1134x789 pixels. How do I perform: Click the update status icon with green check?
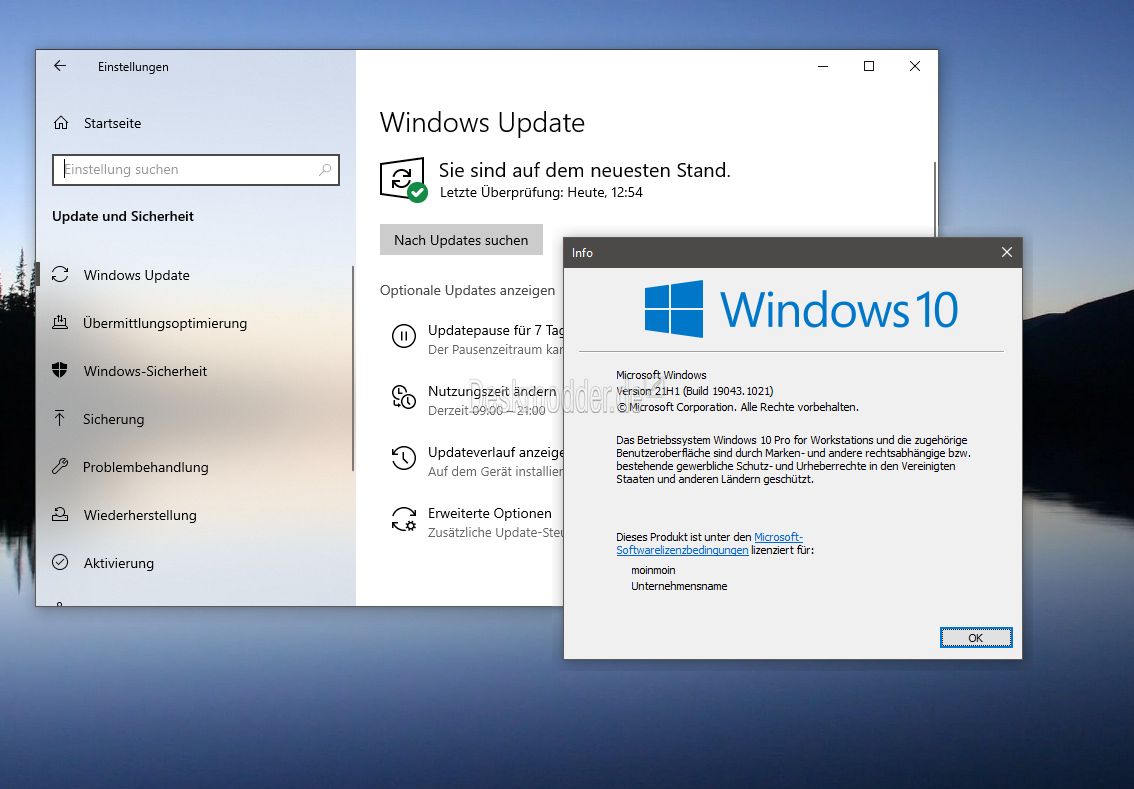tap(403, 179)
